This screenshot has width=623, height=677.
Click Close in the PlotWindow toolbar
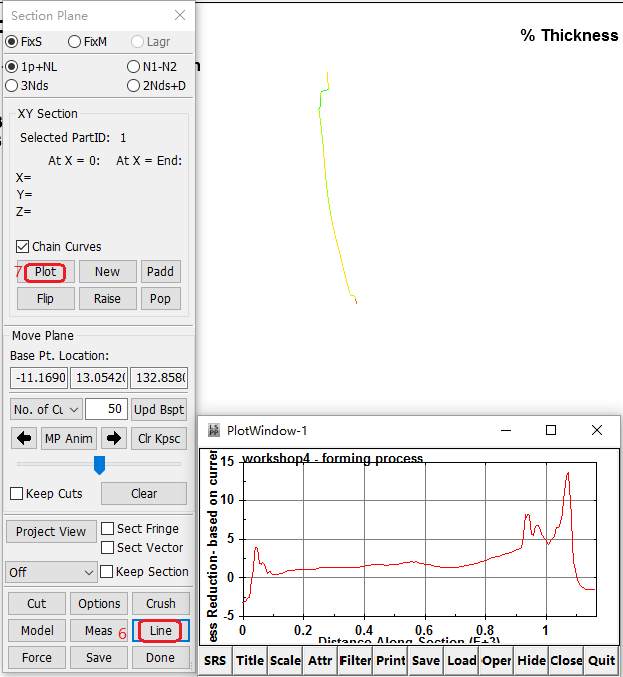point(566,661)
